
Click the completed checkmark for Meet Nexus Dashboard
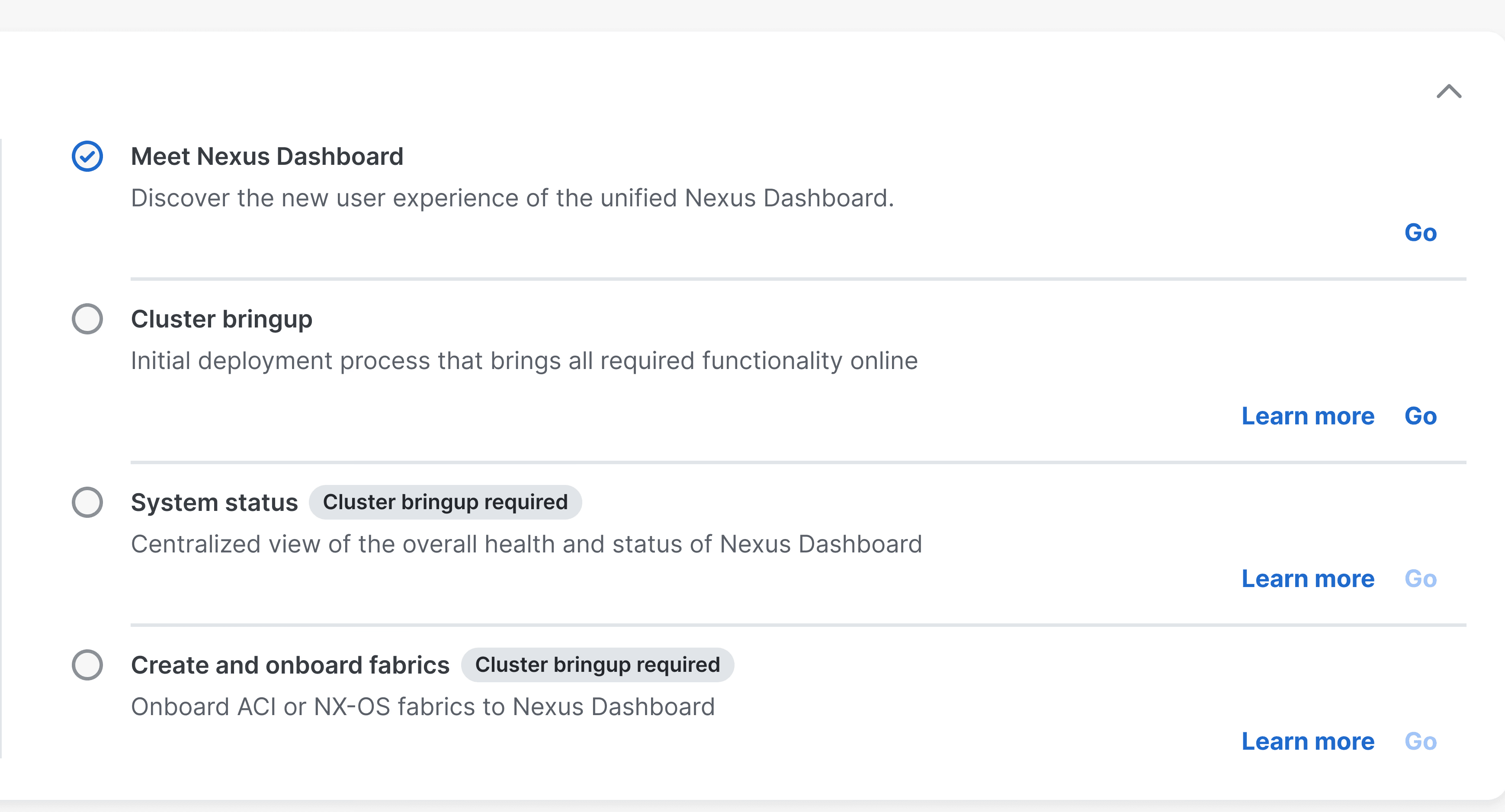point(88,156)
